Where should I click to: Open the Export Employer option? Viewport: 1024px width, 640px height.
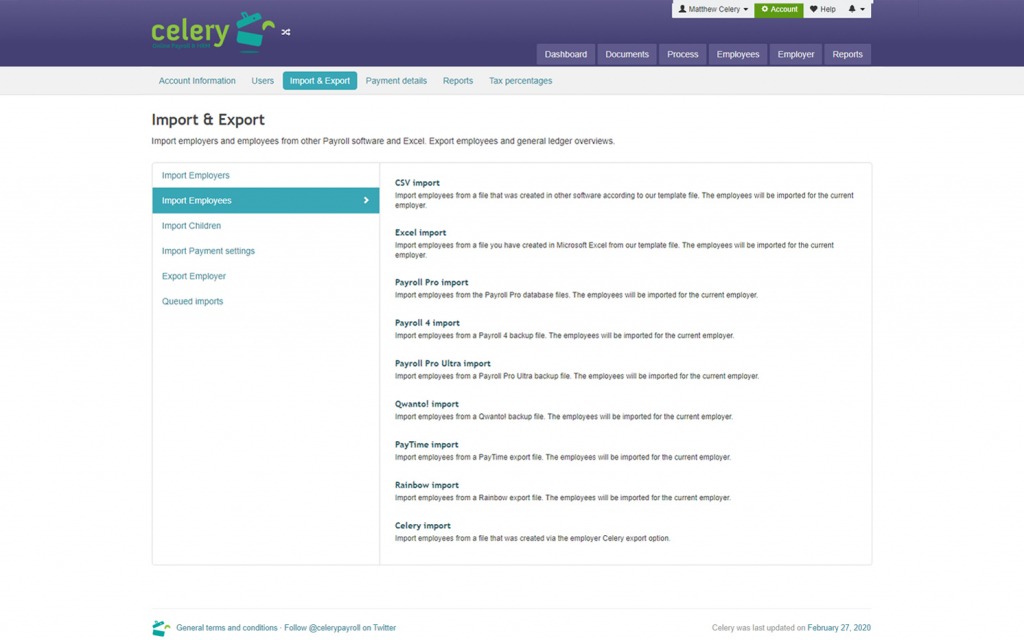tap(266, 276)
